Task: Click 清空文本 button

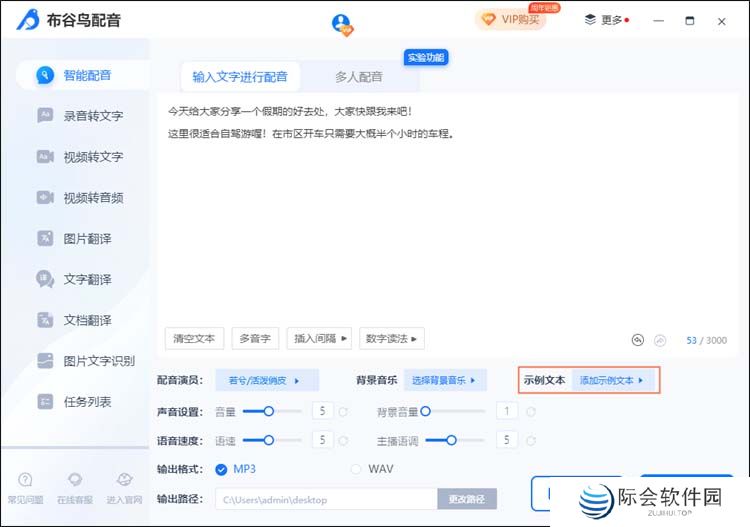Action: (194, 339)
